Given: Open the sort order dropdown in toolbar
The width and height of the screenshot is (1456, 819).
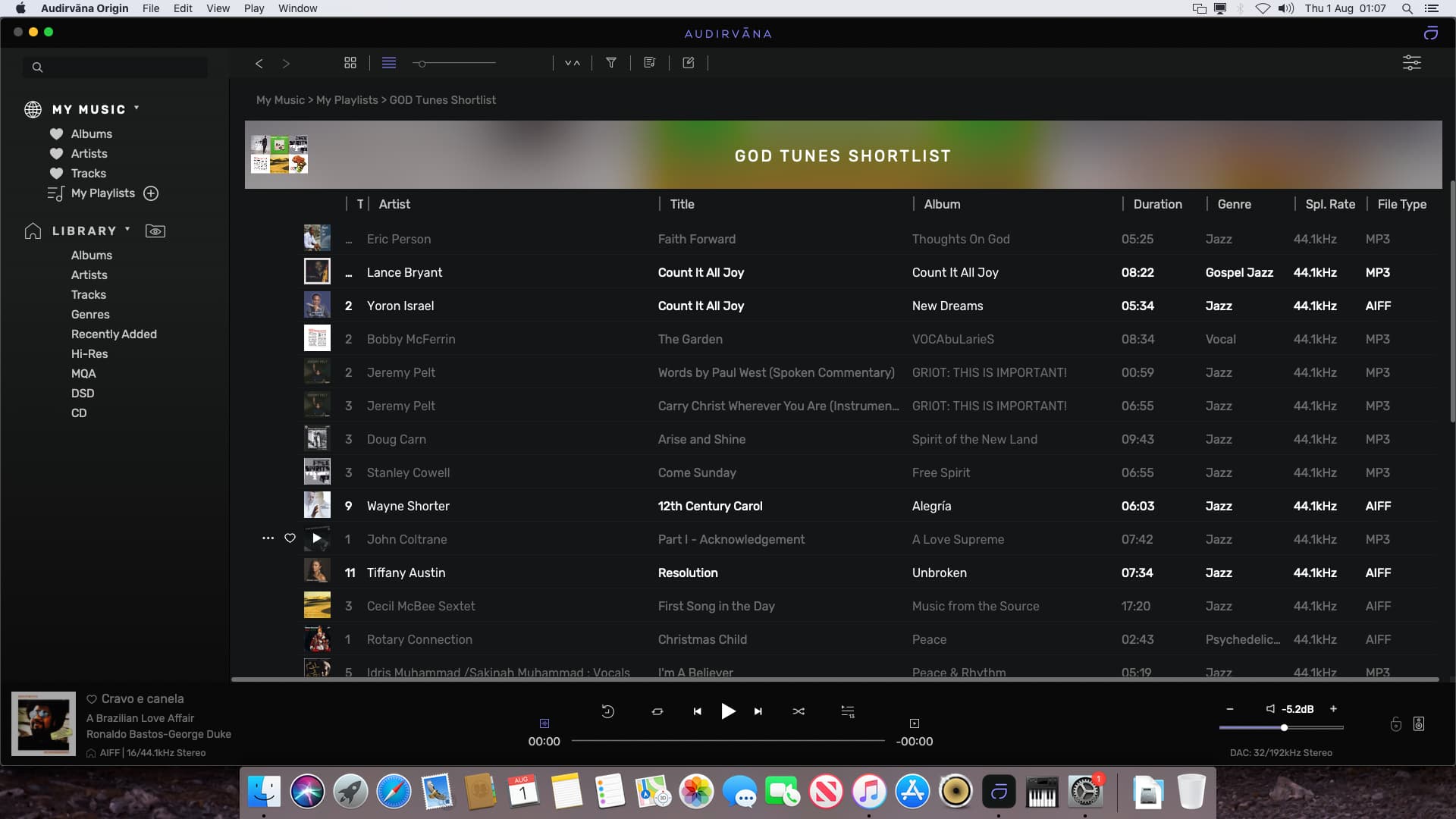Looking at the screenshot, I should (x=573, y=63).
